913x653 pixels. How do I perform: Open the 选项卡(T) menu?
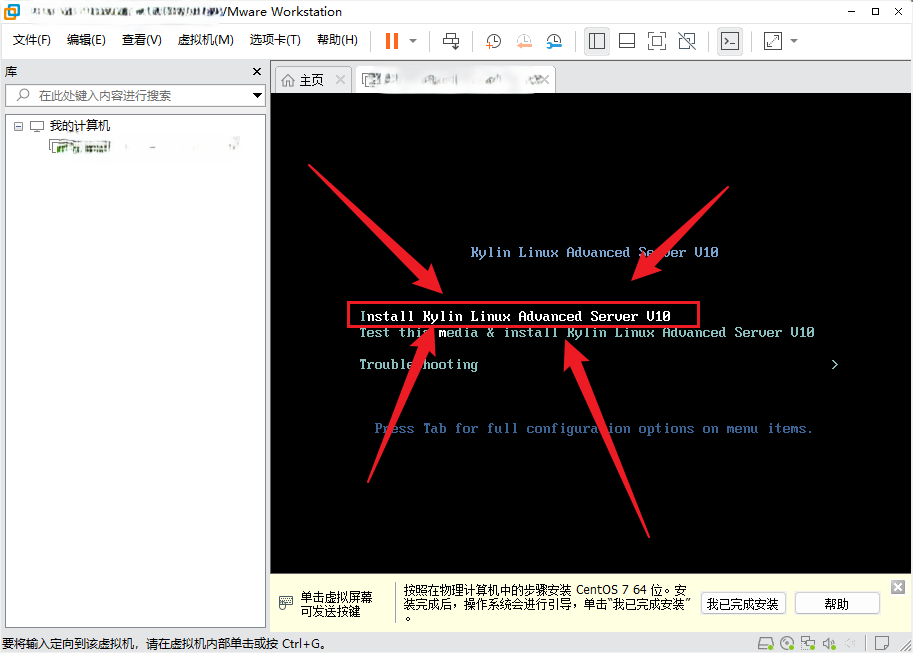[275, 40]
